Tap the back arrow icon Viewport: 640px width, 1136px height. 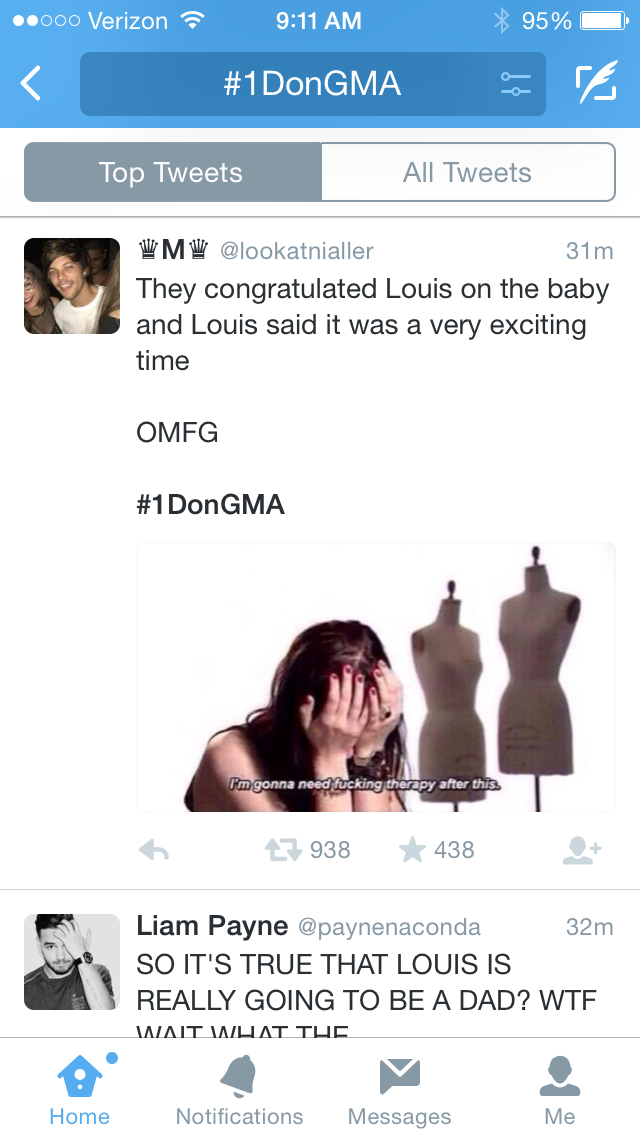click(x=32, y=84)
